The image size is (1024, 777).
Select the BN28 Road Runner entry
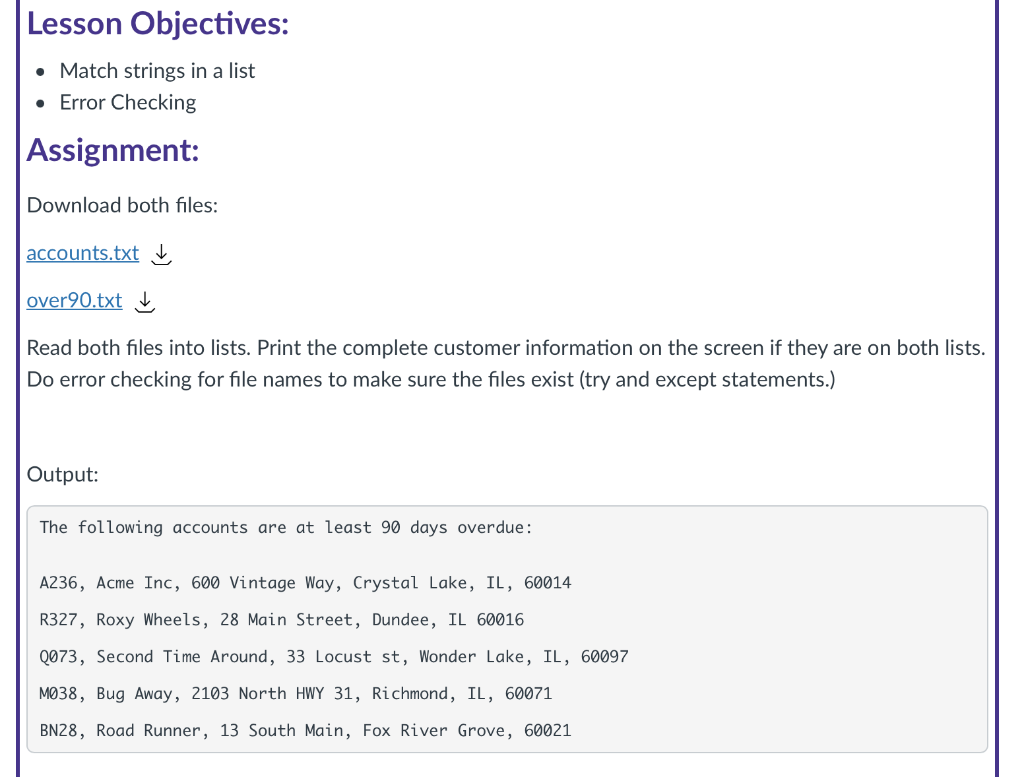[x=305, y=730]
